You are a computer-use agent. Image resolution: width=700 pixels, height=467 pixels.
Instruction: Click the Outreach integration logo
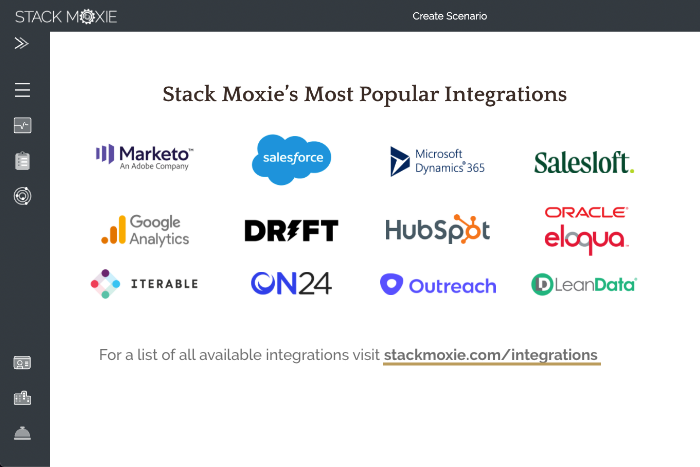(x=438, y=285)
